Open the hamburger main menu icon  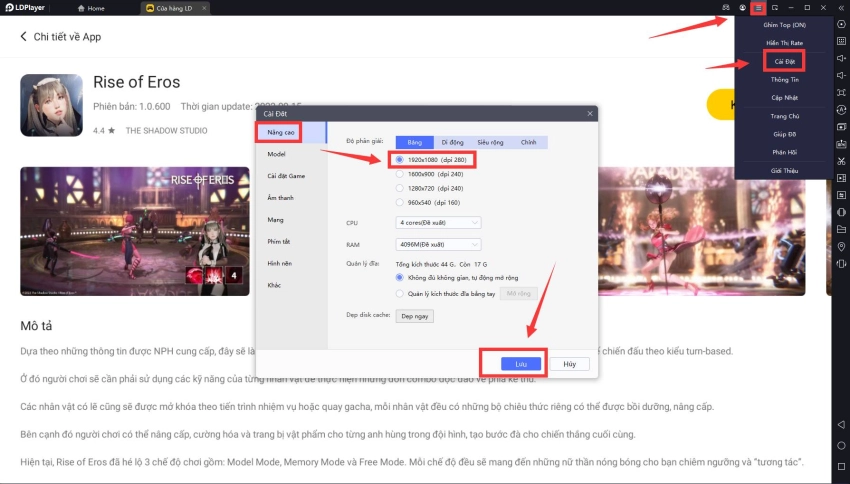(x=758, y=8)
